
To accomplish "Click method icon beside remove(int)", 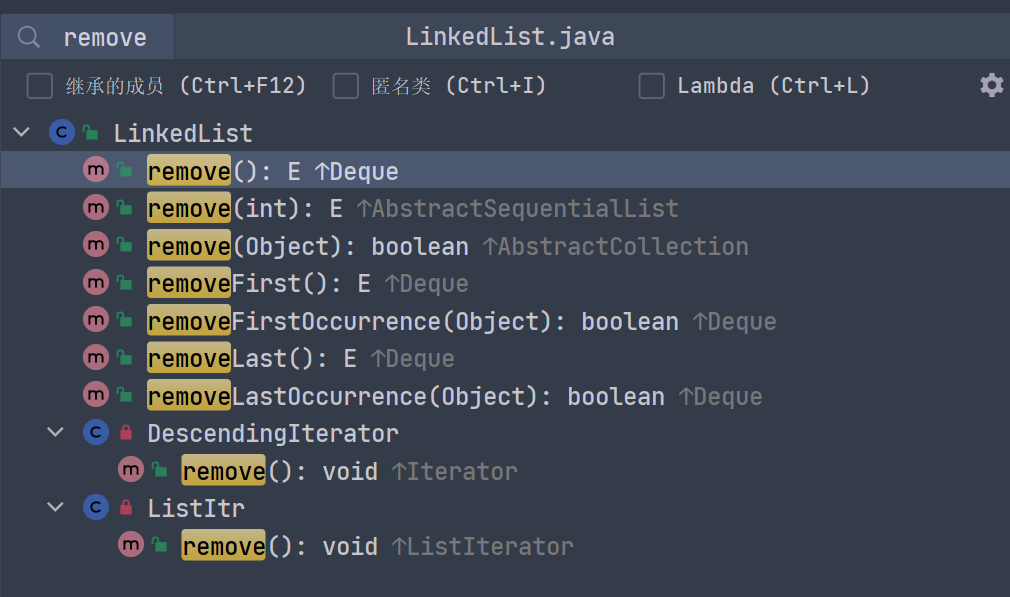I will 95,208.
